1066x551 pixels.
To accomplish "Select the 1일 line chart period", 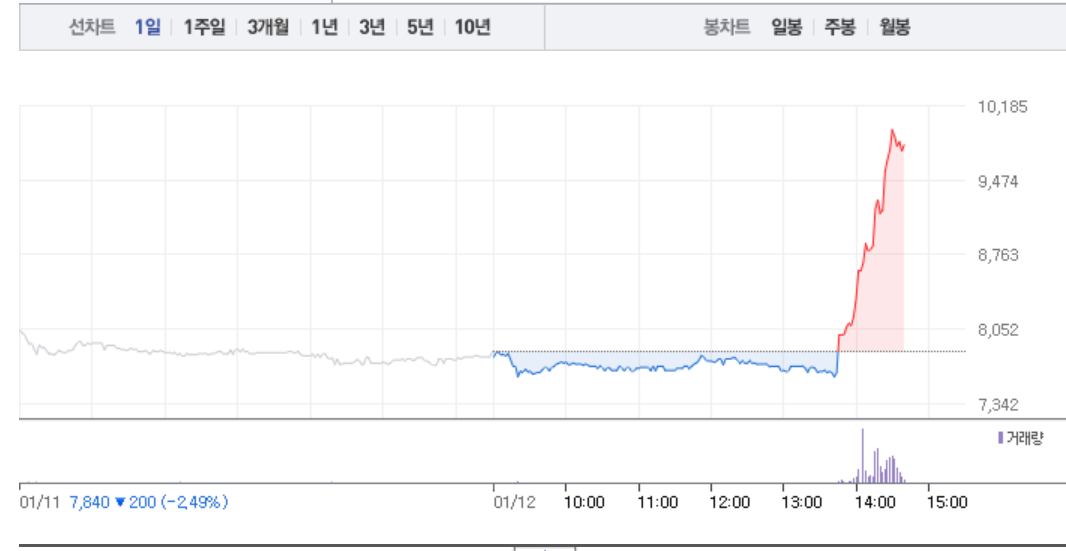I will tap(148, 27).
